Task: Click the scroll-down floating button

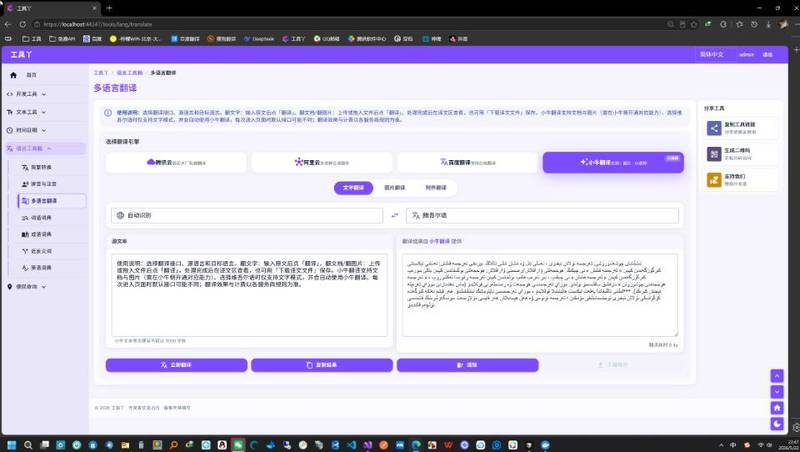Action: click(777, 392)
